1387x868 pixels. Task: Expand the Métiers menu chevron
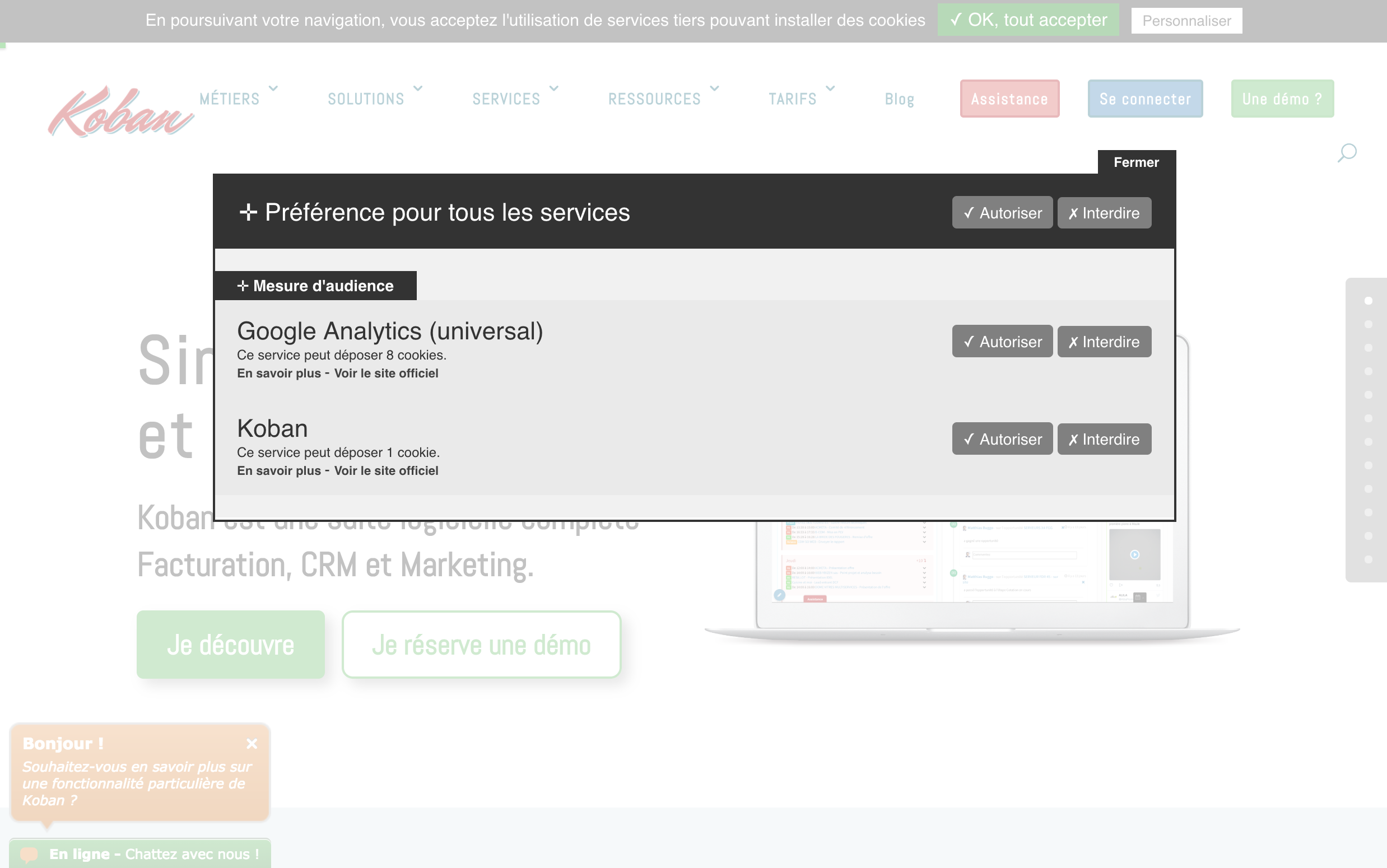click(273, 88)
